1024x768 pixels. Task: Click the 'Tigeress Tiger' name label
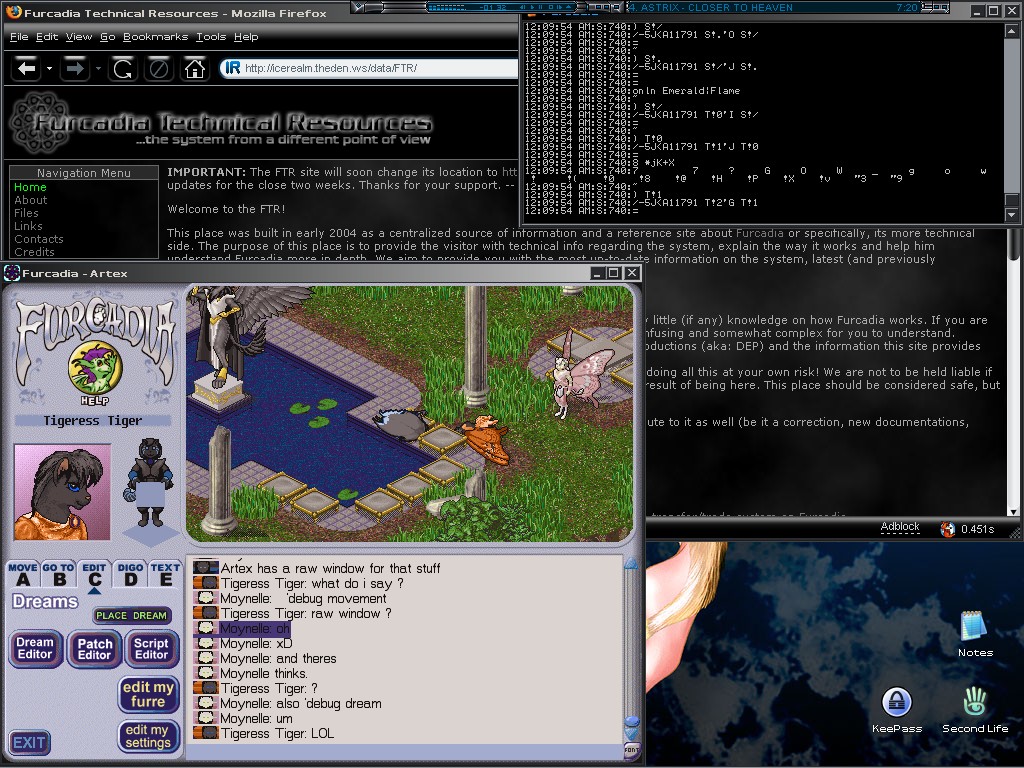coord(93,421)
